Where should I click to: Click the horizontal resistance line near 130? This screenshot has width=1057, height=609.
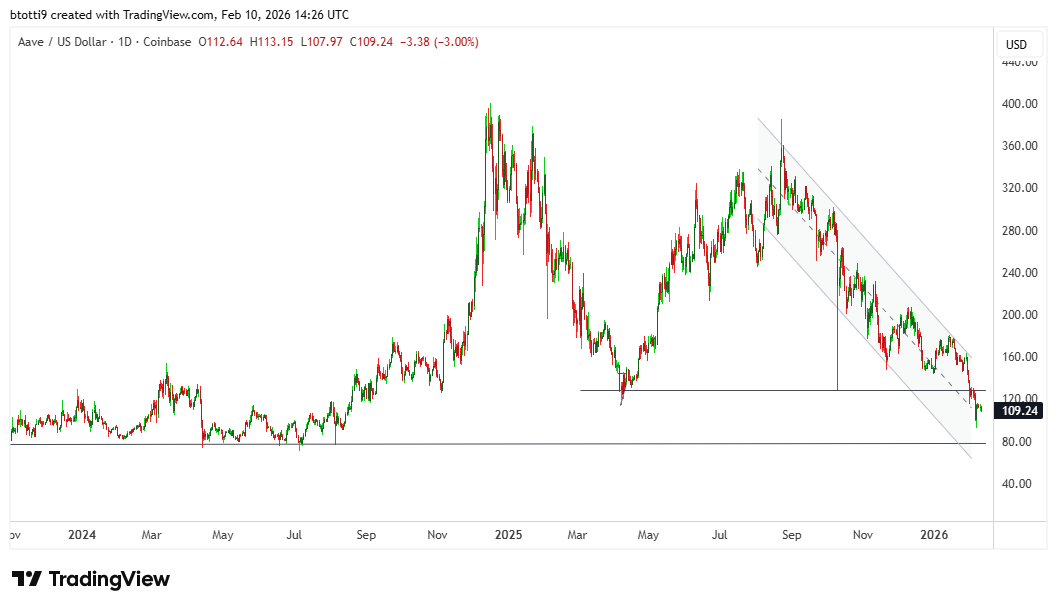point(700,390)
